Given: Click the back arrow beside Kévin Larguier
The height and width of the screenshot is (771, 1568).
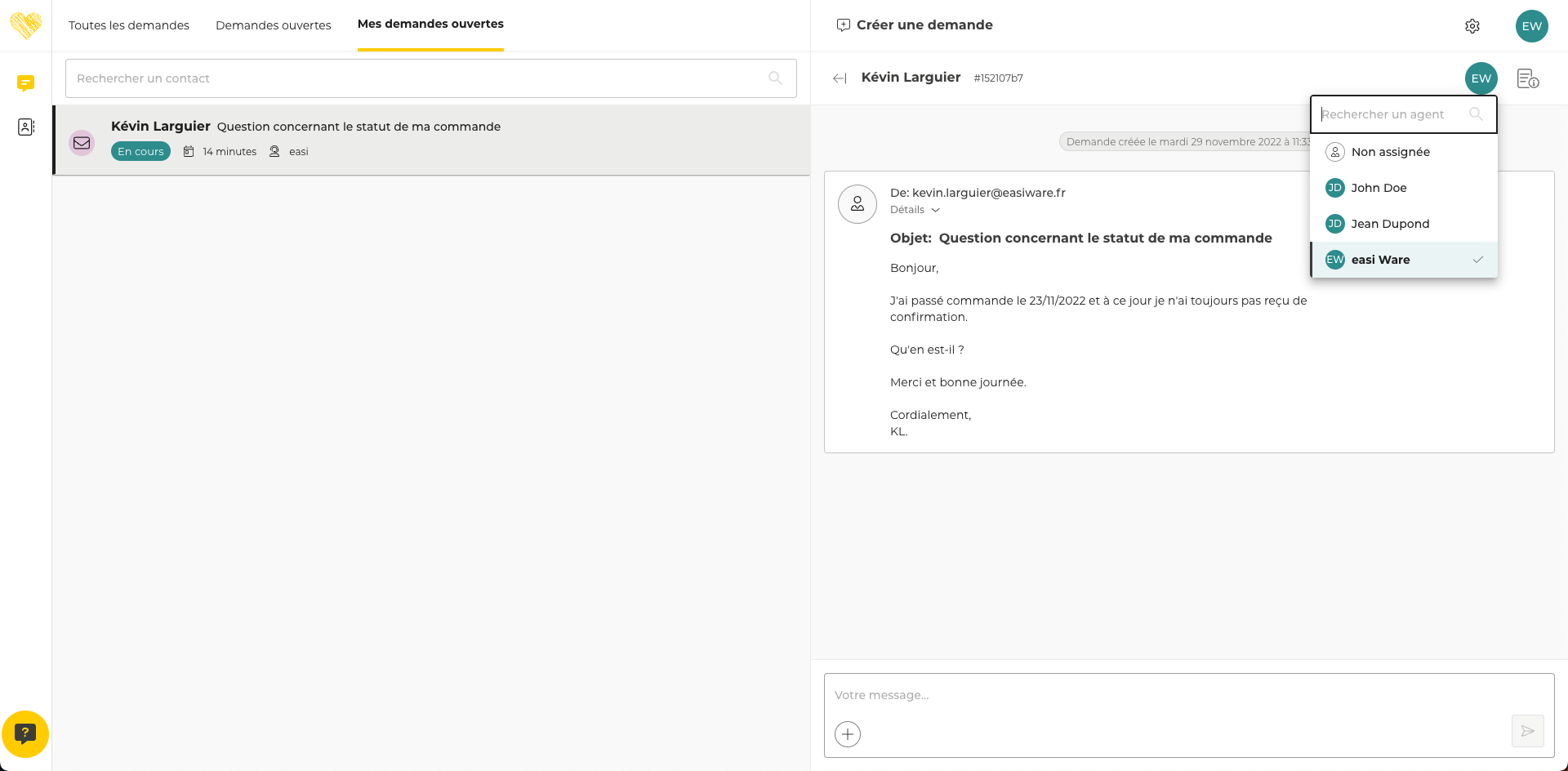Looking at the screenshot, I should 840,78.
